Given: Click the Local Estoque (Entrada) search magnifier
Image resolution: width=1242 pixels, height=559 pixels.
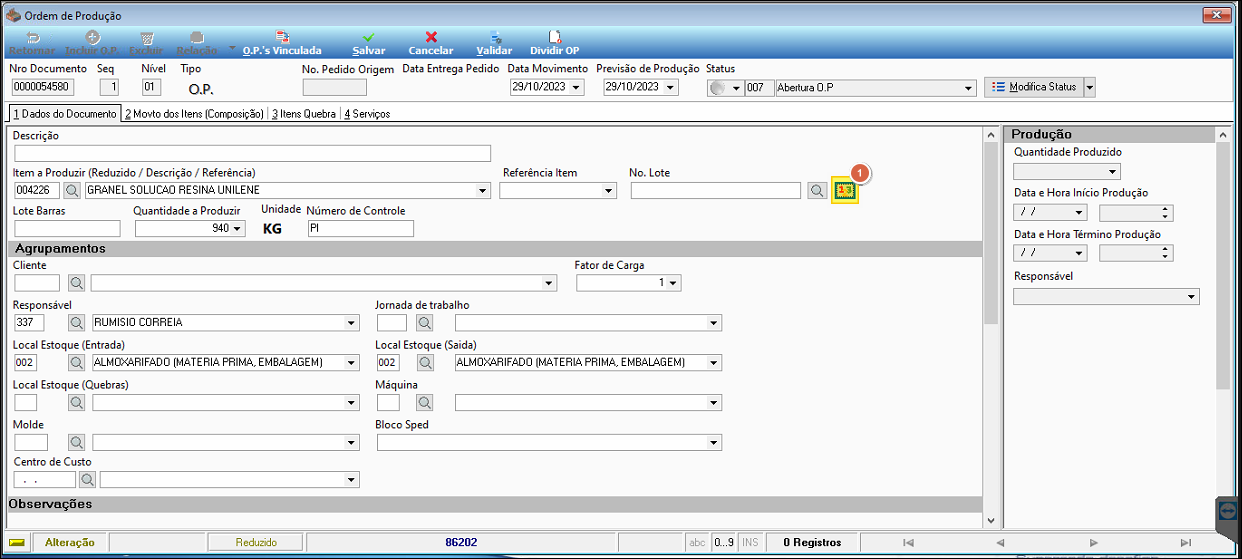Looking at the screenshot, I should 77,363.
